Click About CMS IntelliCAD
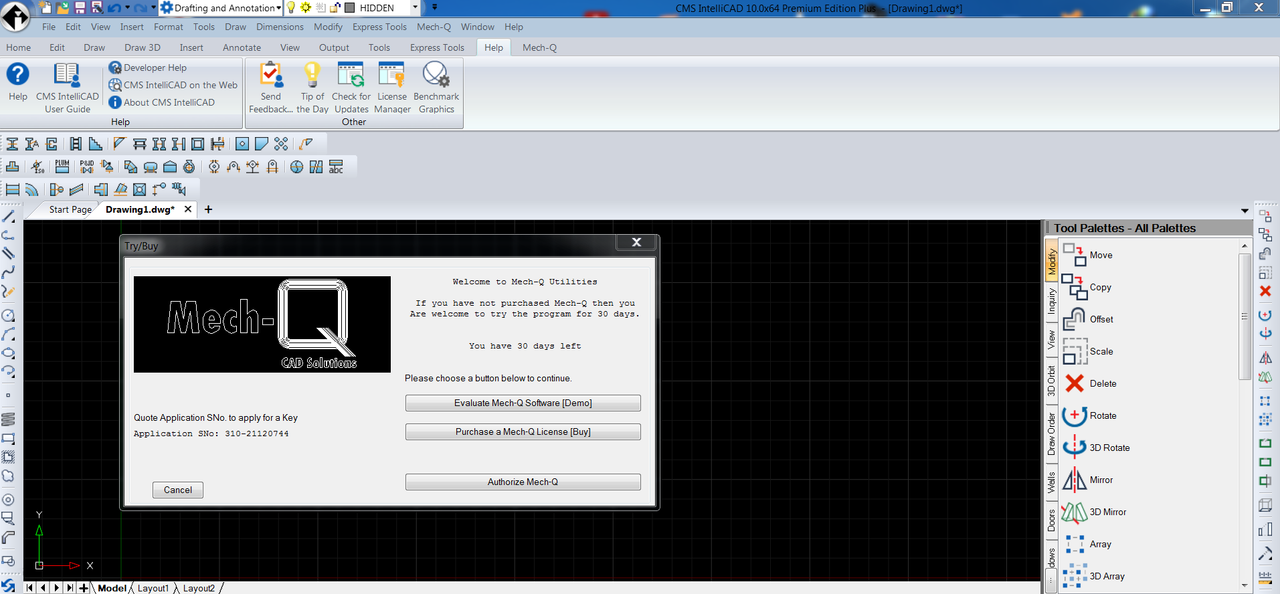1280x594 pixels. tap(162, 102)
